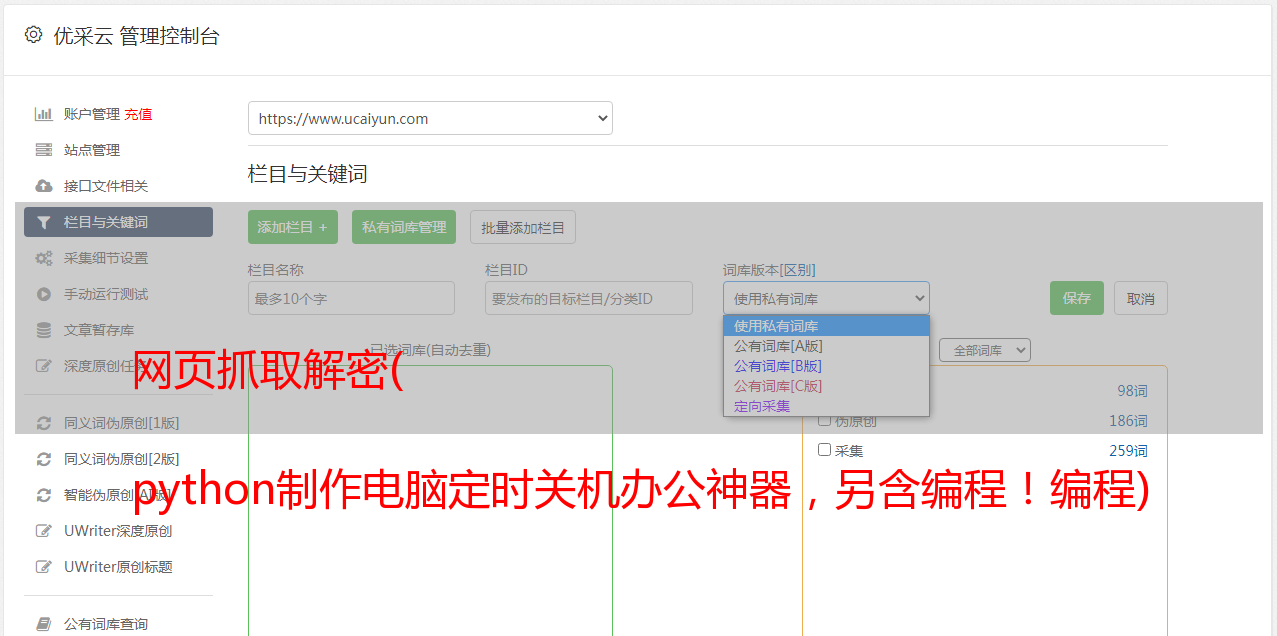Click the gears icon for 采集细节设置
1277x636 pixels.
43,258
